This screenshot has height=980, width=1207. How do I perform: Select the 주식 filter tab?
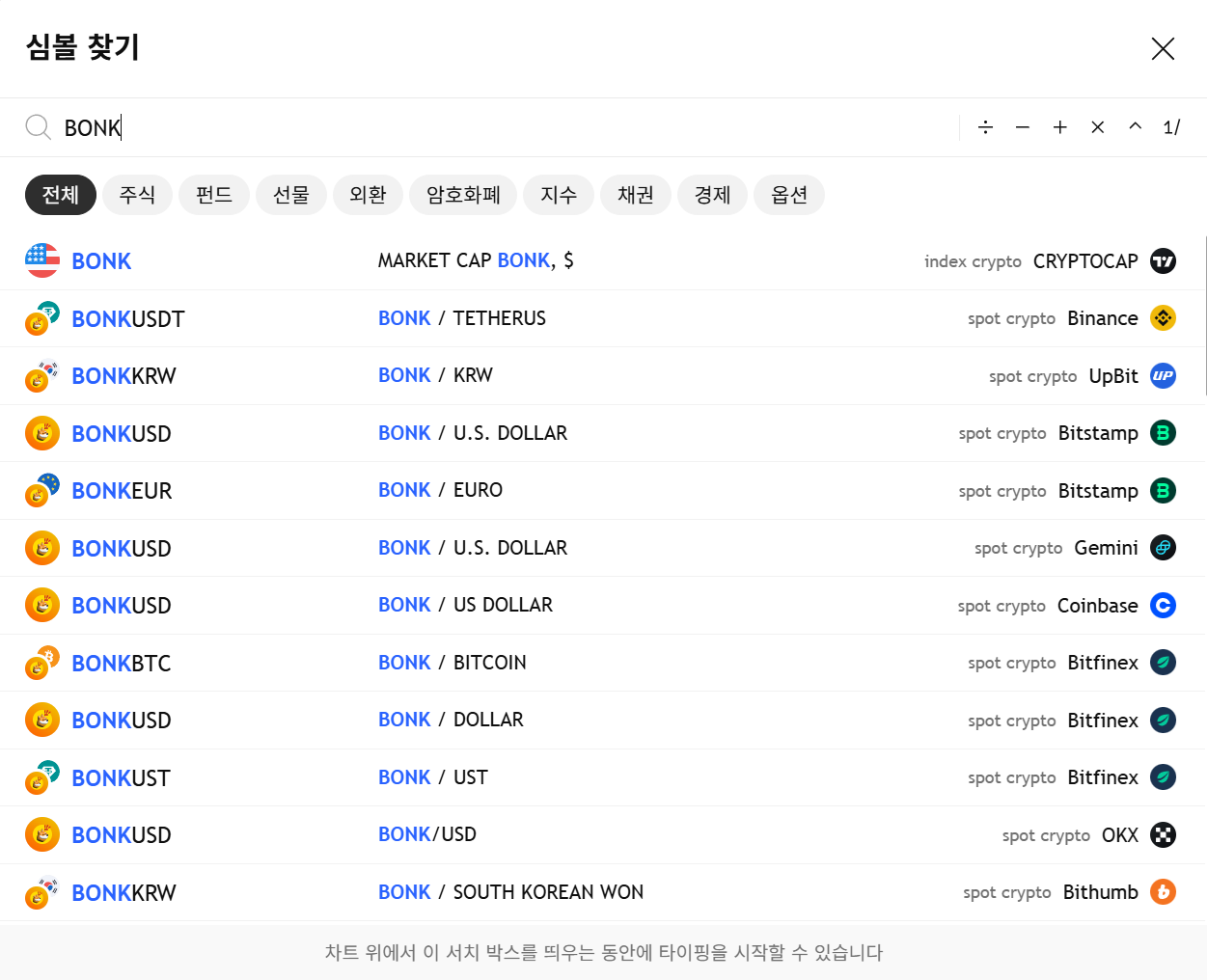click(137, 195)
